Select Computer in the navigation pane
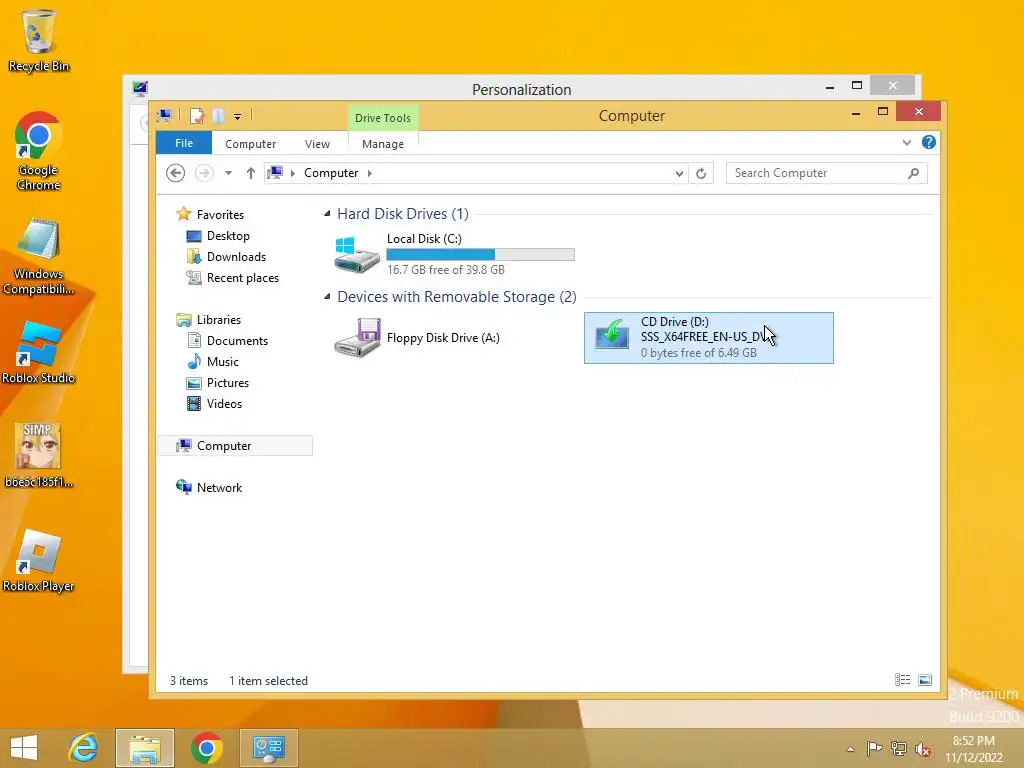1024x768 pixels. pyautogui.click(x=224, y=445)
